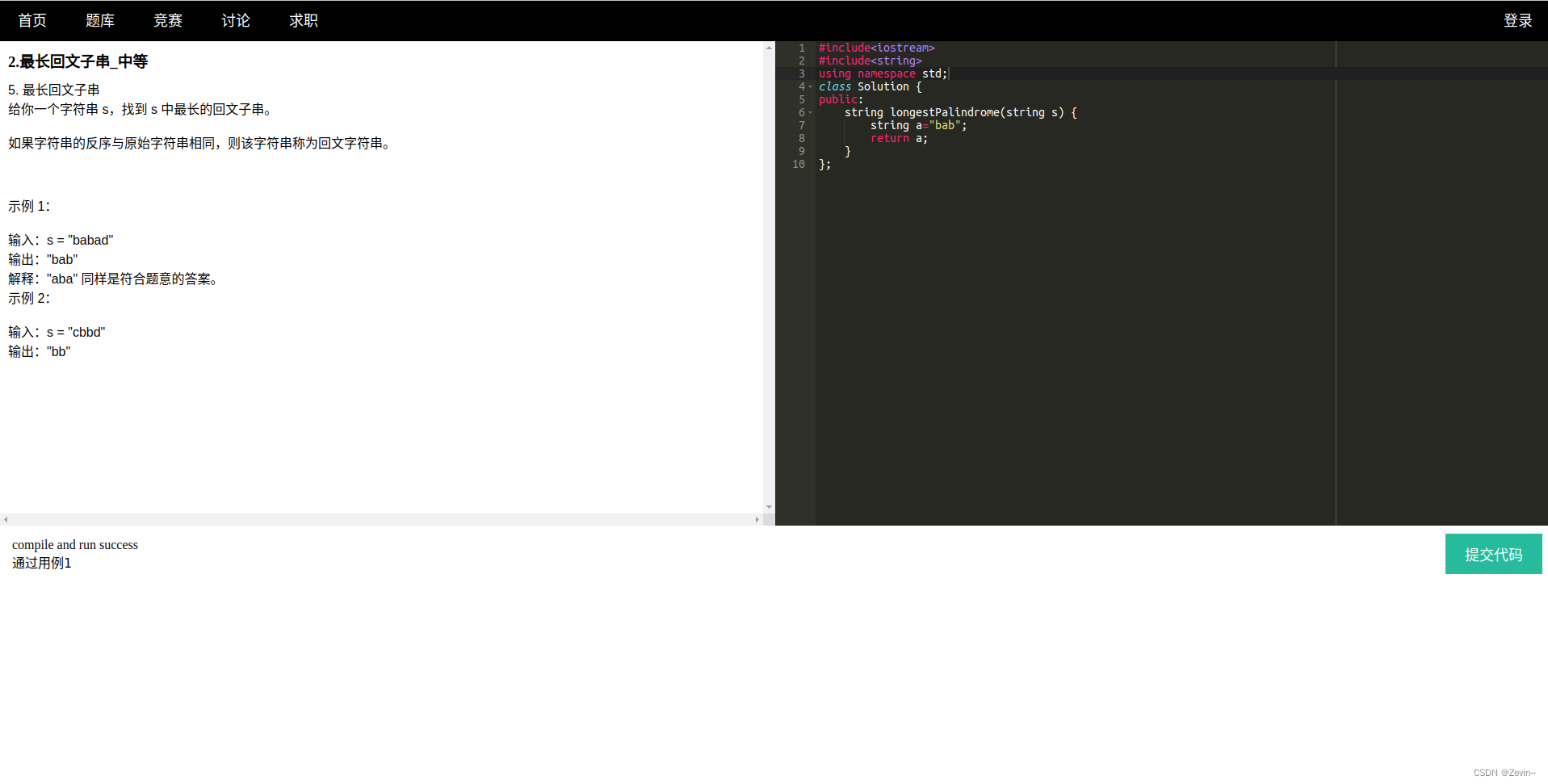
Task: Click the output line "bab"
Action: point(43,259)
